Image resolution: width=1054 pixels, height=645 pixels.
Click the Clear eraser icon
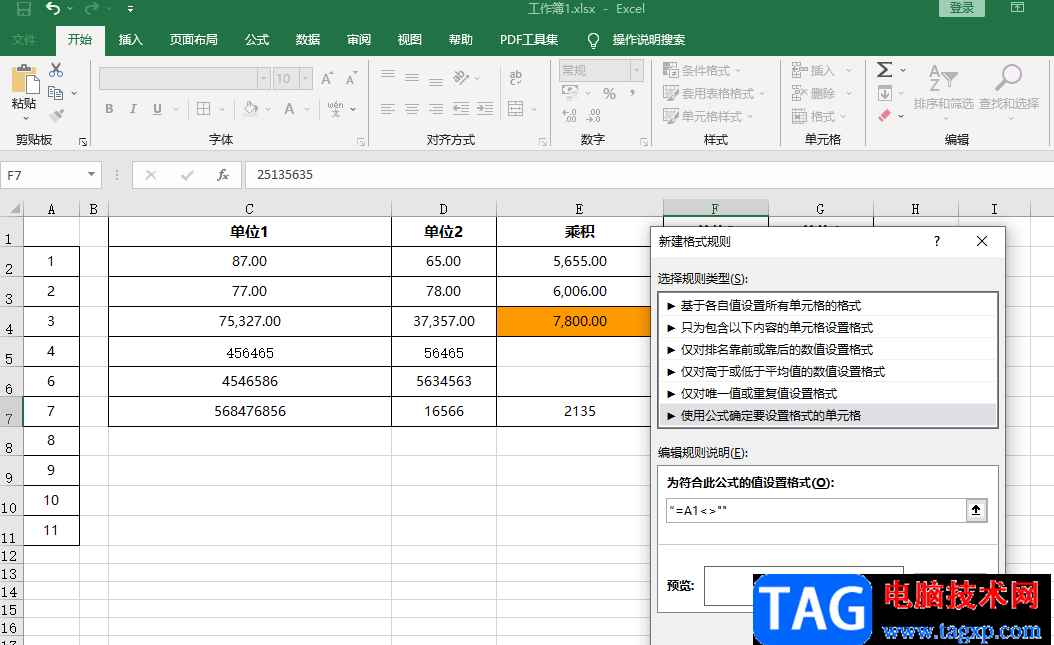885,116
